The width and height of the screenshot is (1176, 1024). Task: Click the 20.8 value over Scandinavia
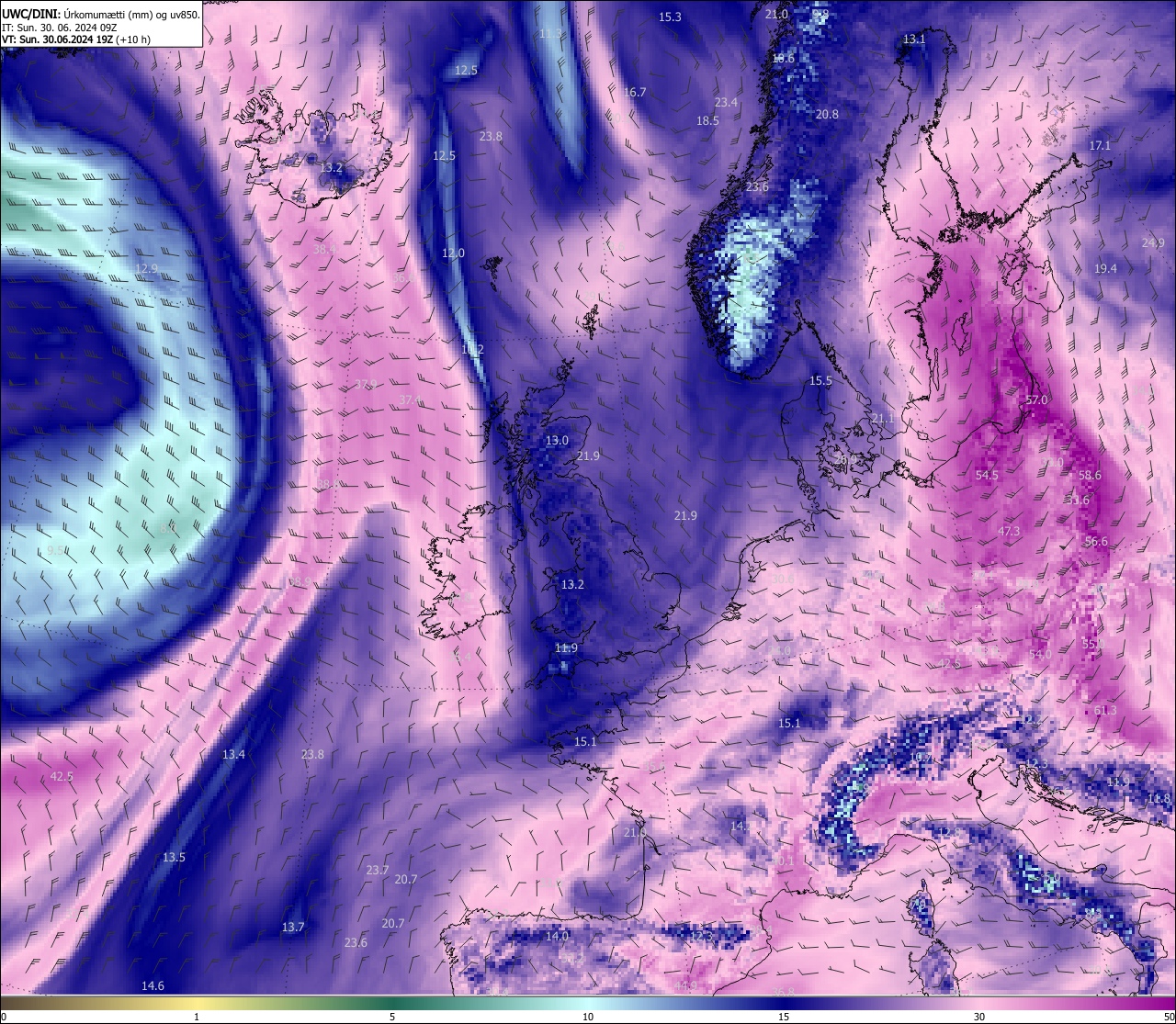[x=827, y=115]
